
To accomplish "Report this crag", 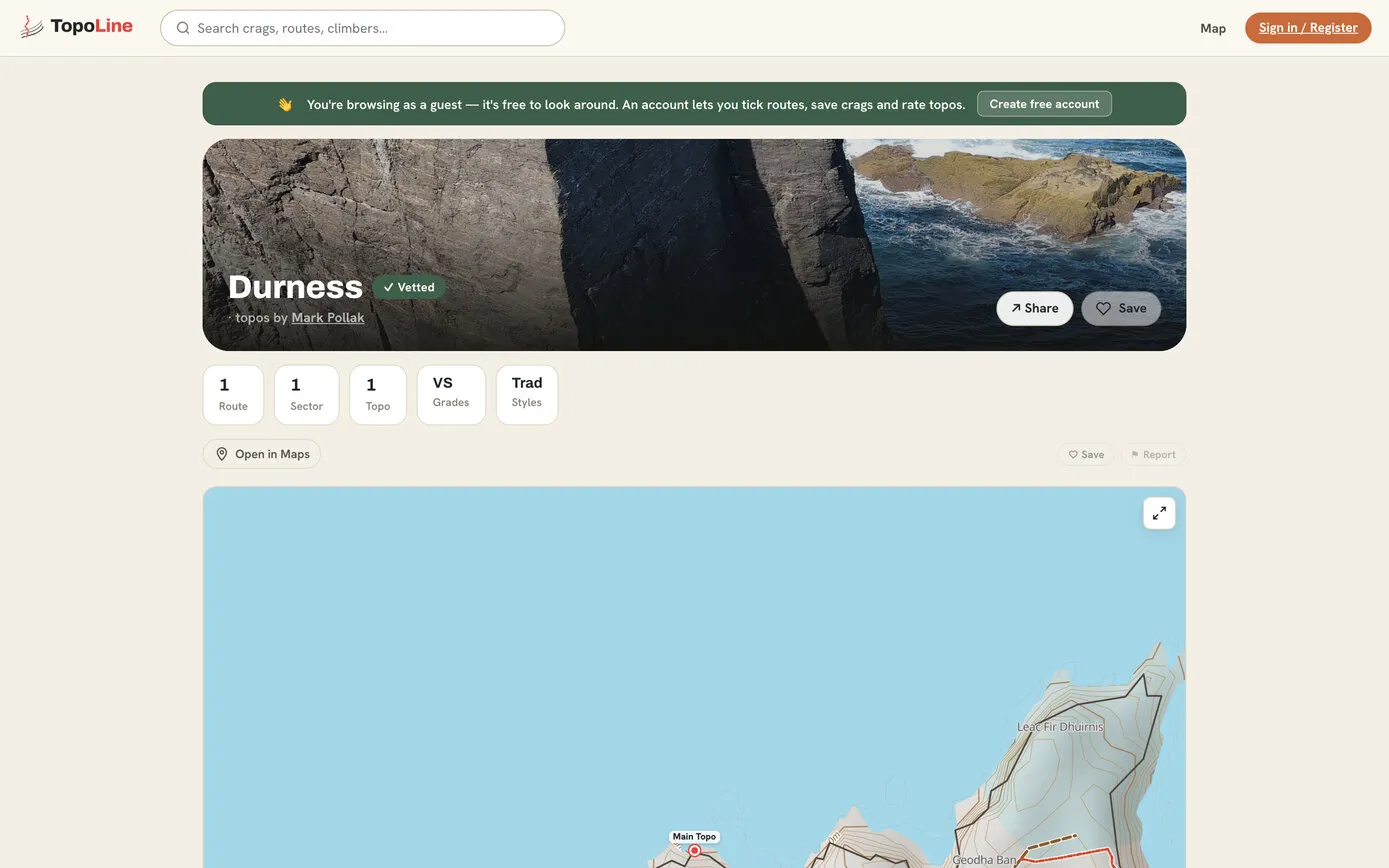I will (x=1153, y=454).
